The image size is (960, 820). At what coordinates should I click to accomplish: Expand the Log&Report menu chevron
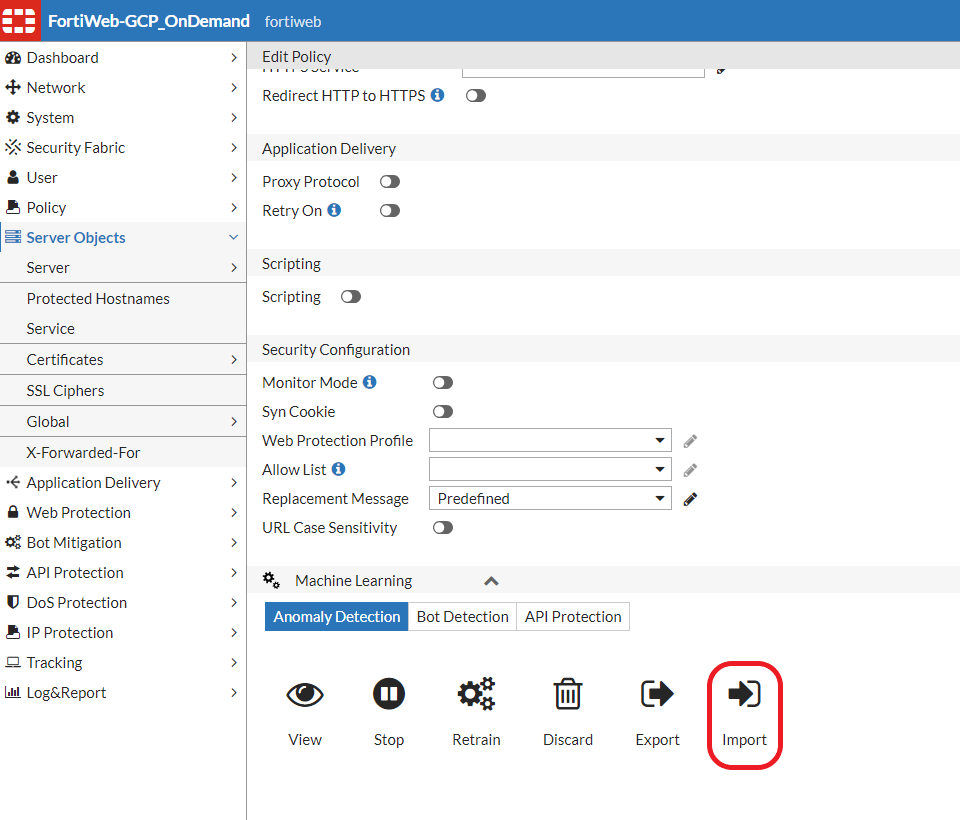tap(234, 693)
